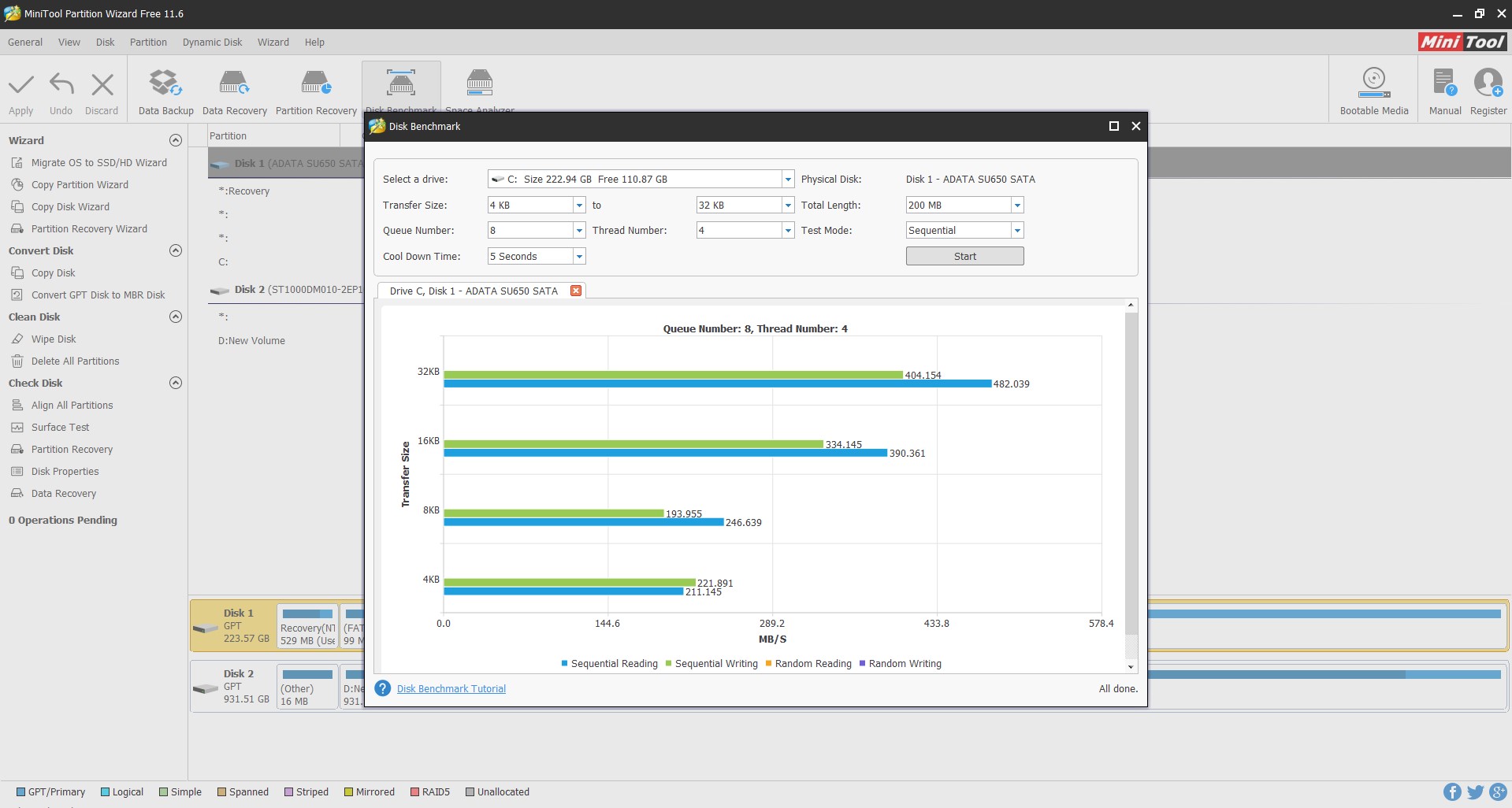Open the Disk Benchmark Tutorial link
The width and height of the screenshot is (1512, 808).
point(451,688)
